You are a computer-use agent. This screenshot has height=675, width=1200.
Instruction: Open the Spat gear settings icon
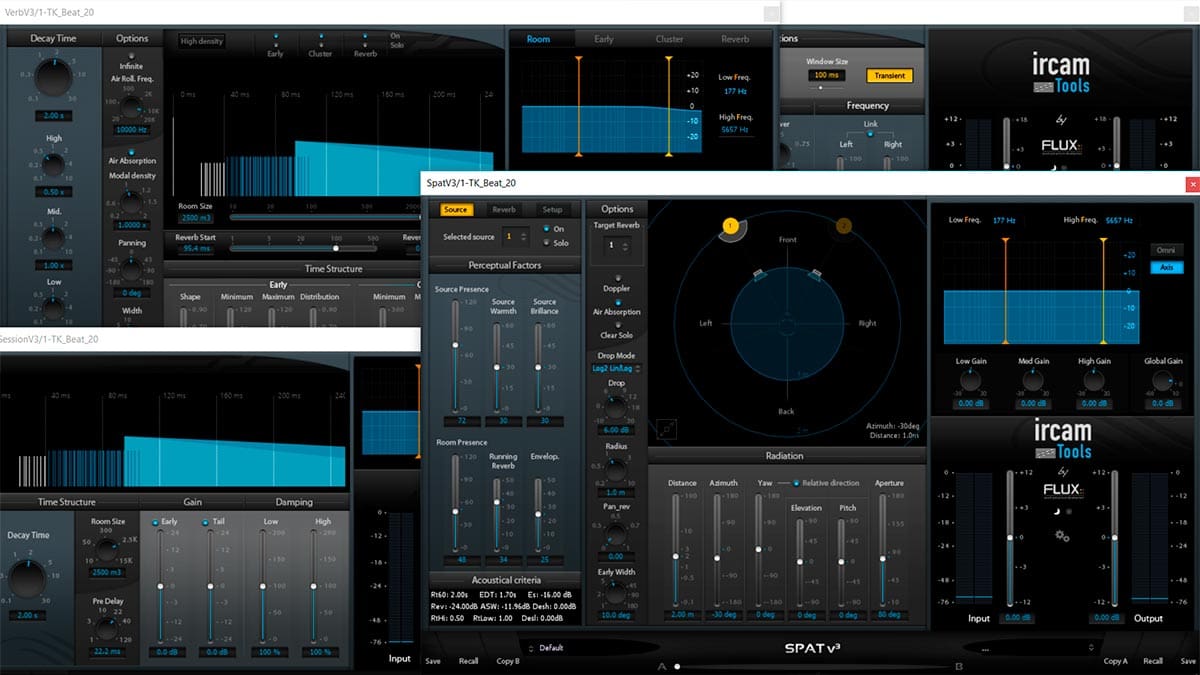(x=1062, y=535)
